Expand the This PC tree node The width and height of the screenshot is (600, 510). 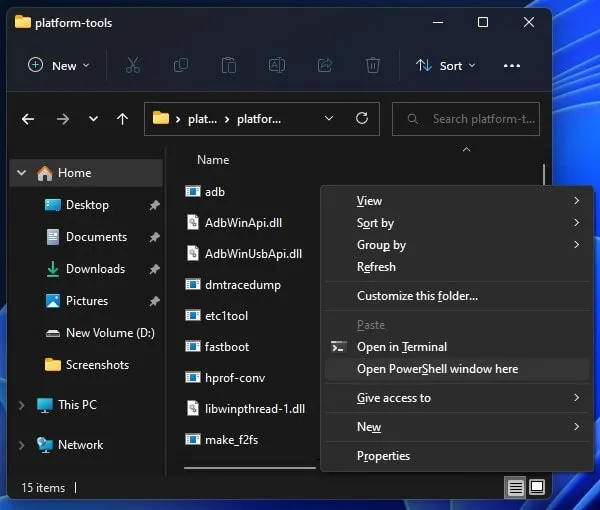click(21, 405)
